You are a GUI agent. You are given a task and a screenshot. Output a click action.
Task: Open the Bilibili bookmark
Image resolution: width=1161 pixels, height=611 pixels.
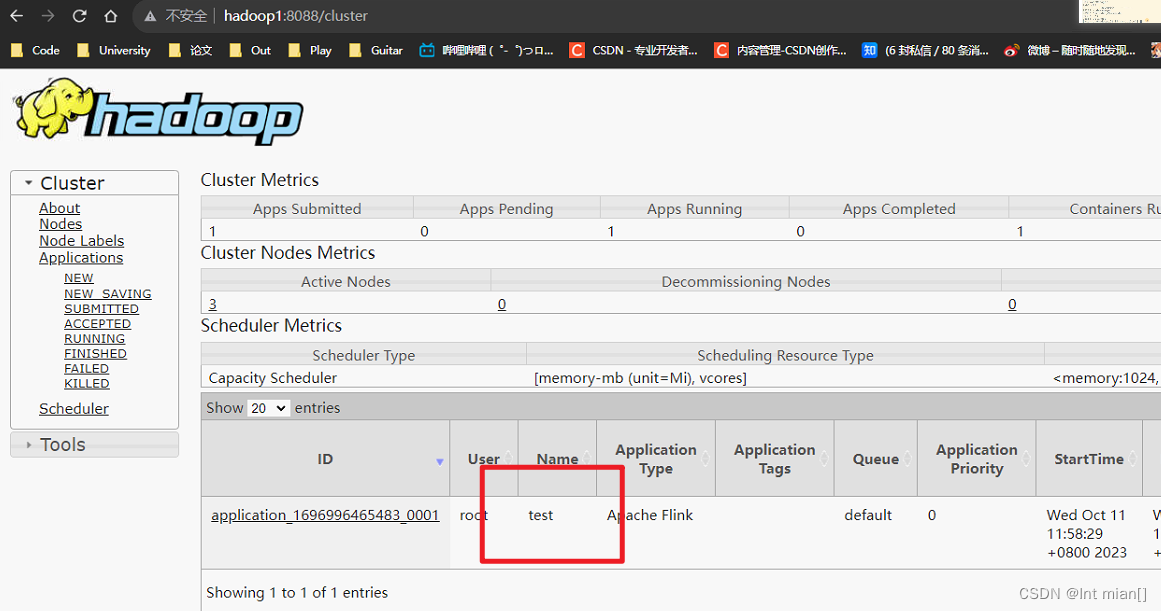point(486,50)
